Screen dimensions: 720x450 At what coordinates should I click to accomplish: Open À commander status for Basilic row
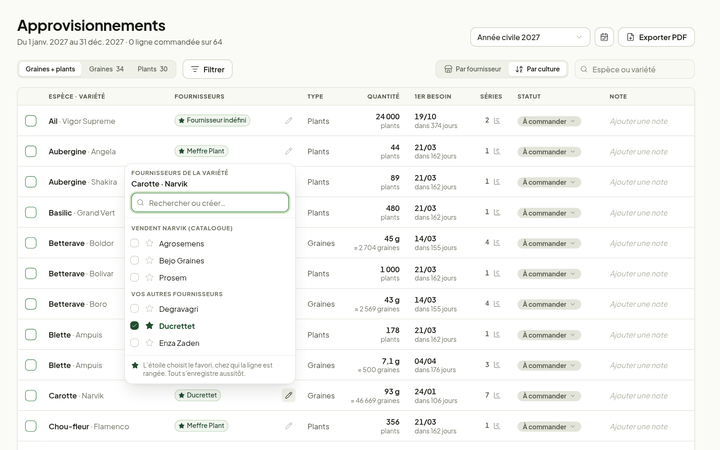[549, 213]
